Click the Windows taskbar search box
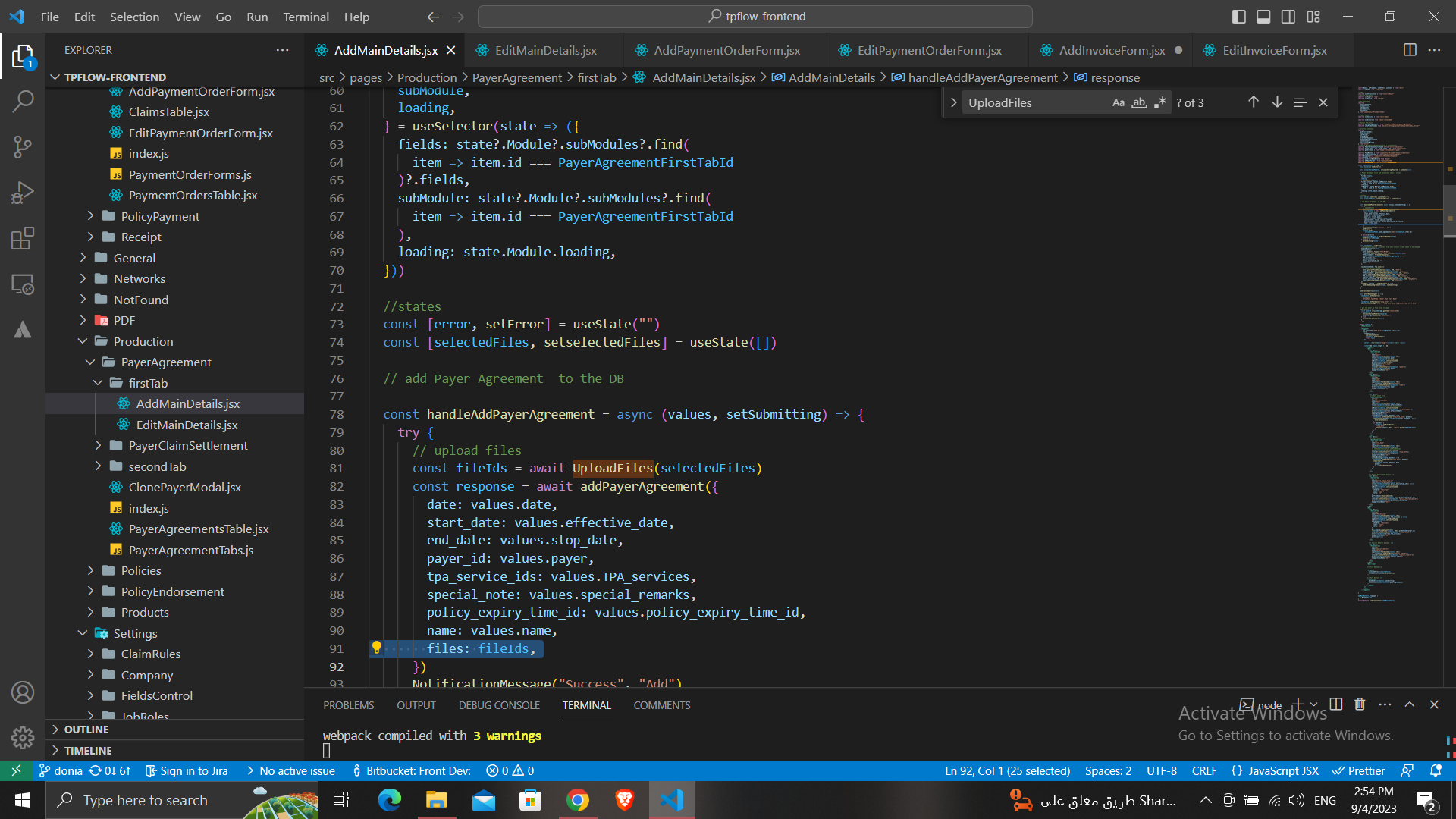Image resolution: width=1456 pixels, height=819 pixels. tap(145, 800)
